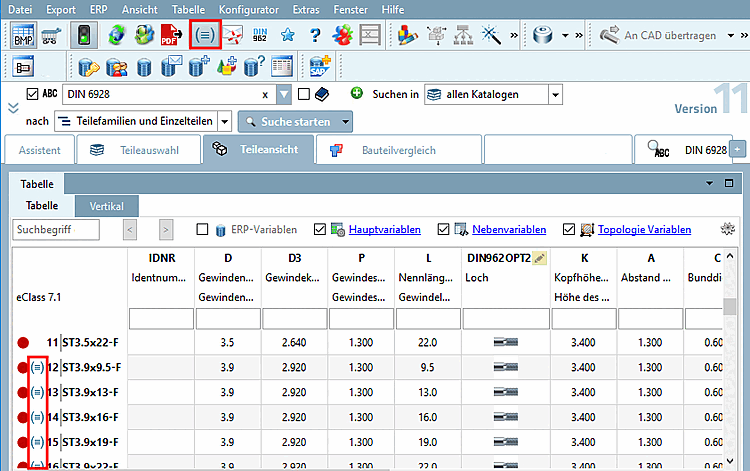
Task: Switch to the Vertikal tab
Action: coord(107,206)
